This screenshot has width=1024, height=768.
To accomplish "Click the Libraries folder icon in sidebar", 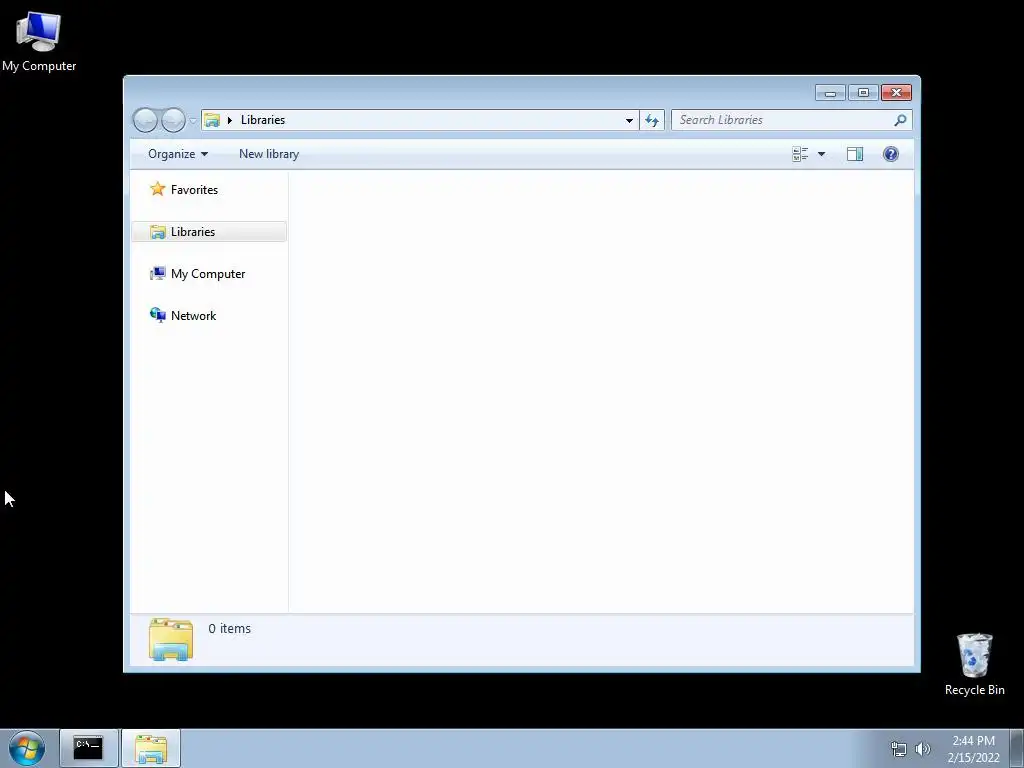I will point(157,232).
